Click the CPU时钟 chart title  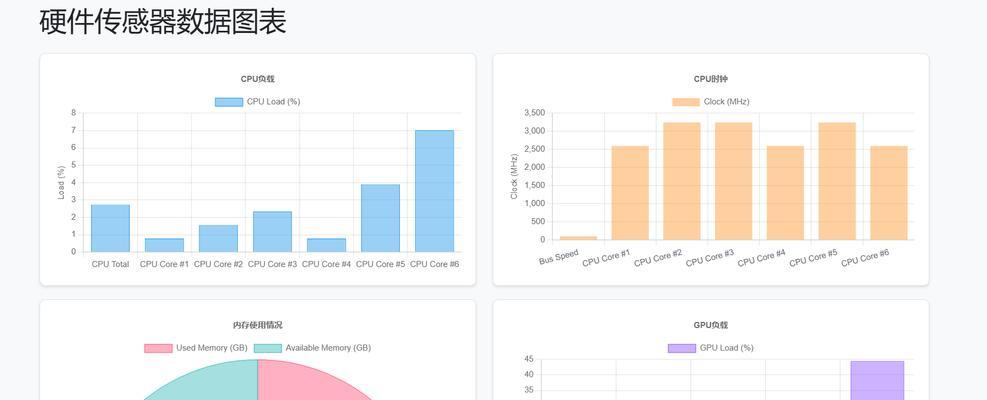[711, 79]
